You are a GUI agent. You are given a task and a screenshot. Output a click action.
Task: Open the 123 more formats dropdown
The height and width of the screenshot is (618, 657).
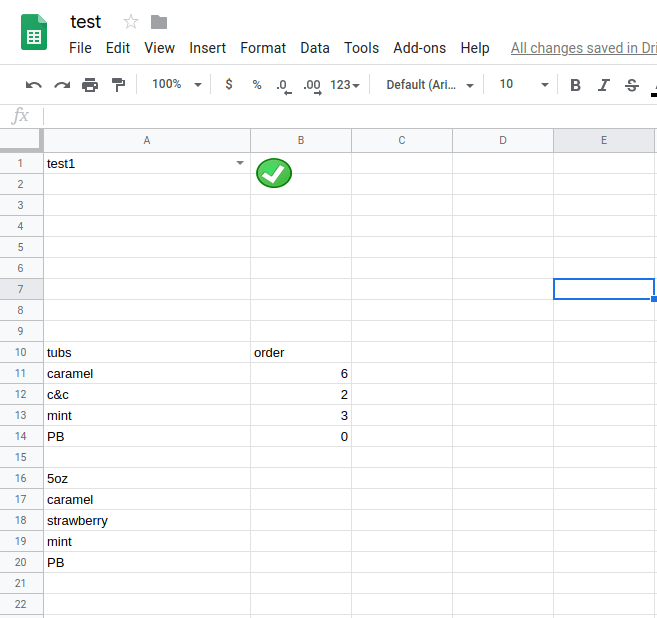(345, 85)
